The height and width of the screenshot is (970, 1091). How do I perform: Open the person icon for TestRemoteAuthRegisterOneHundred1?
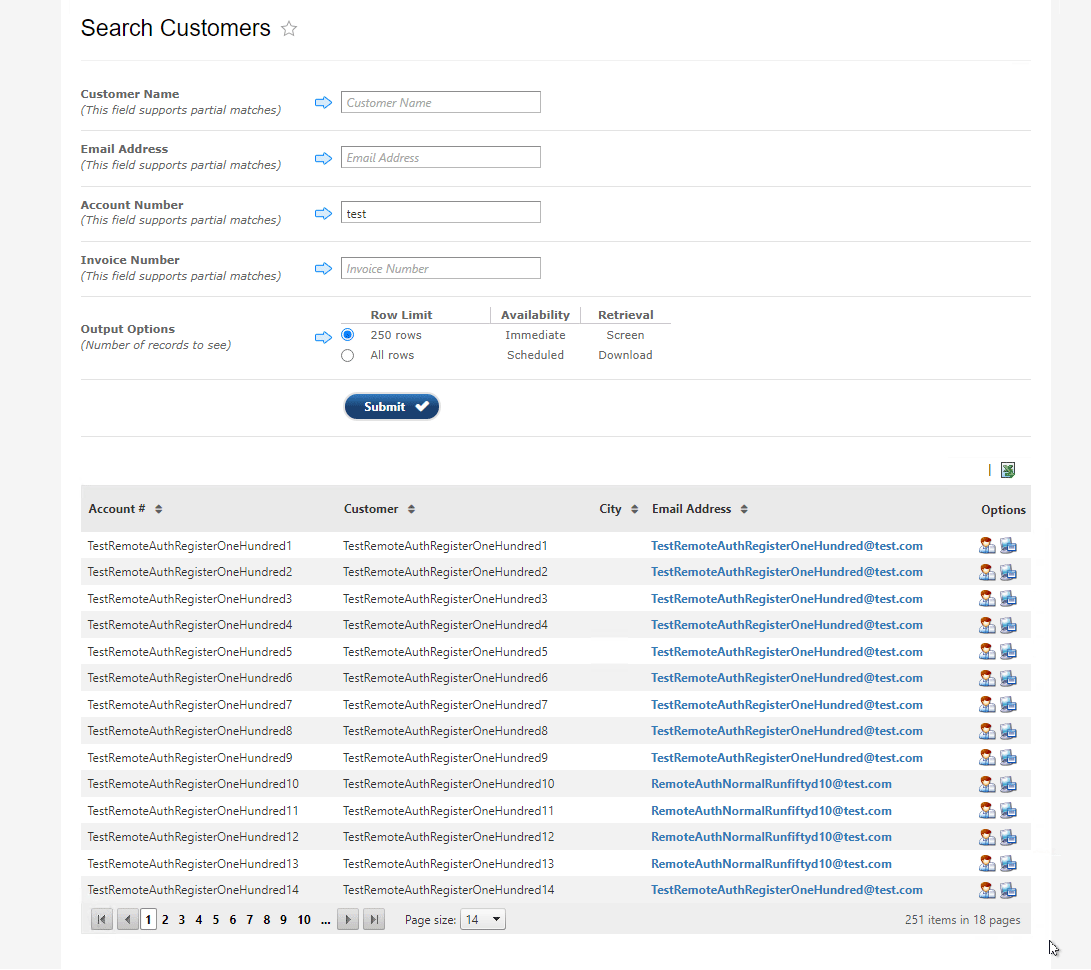987,546
